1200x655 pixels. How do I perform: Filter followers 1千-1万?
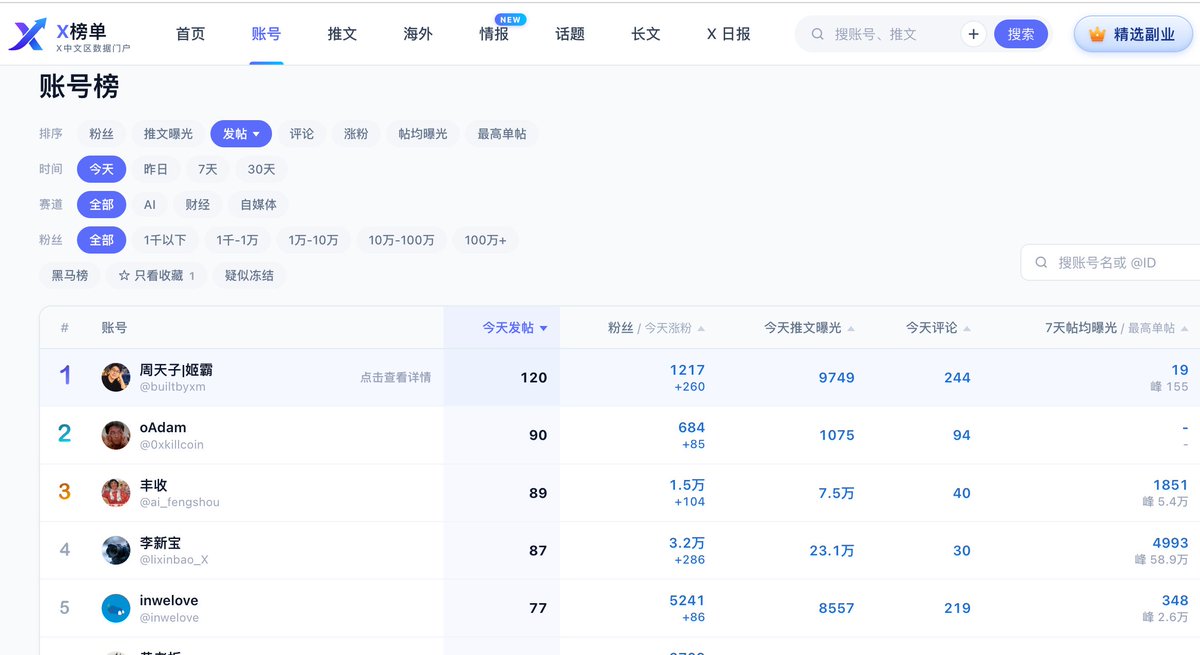(237, 240)
